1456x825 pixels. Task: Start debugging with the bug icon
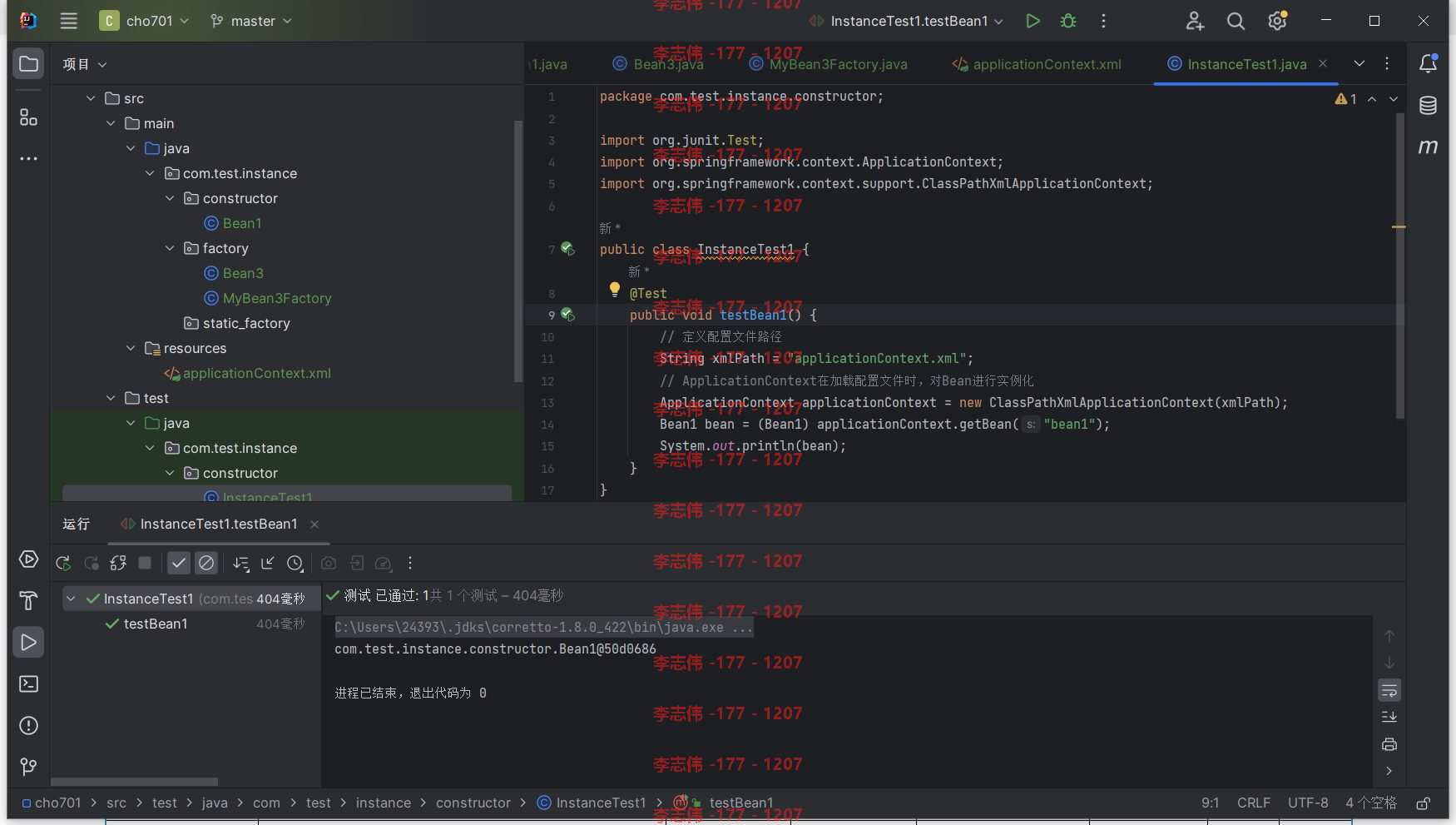1068,21
